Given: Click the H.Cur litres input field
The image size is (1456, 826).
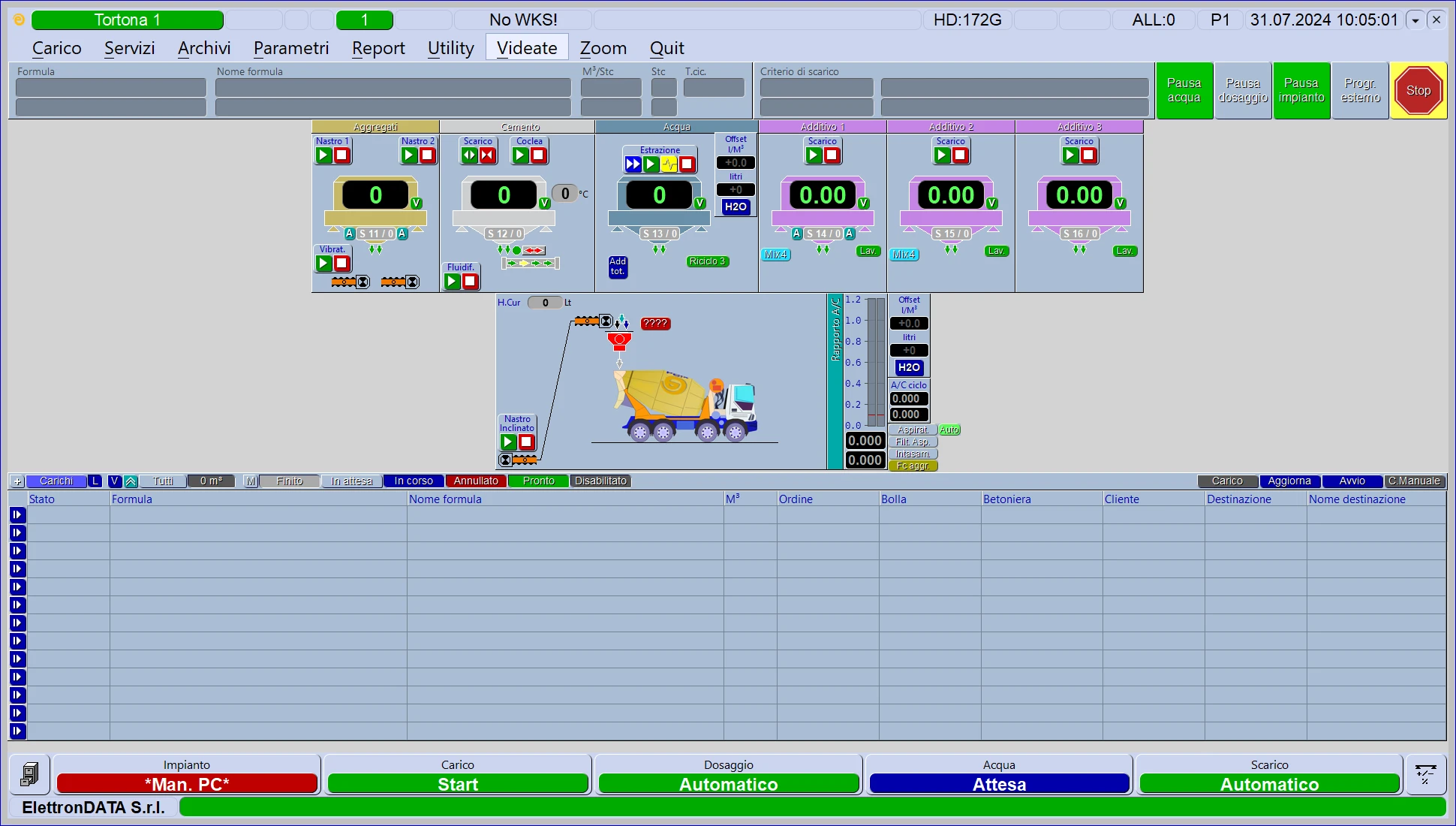Looking at the screenshot, I should pyautogui.click(x=545, y=303).
